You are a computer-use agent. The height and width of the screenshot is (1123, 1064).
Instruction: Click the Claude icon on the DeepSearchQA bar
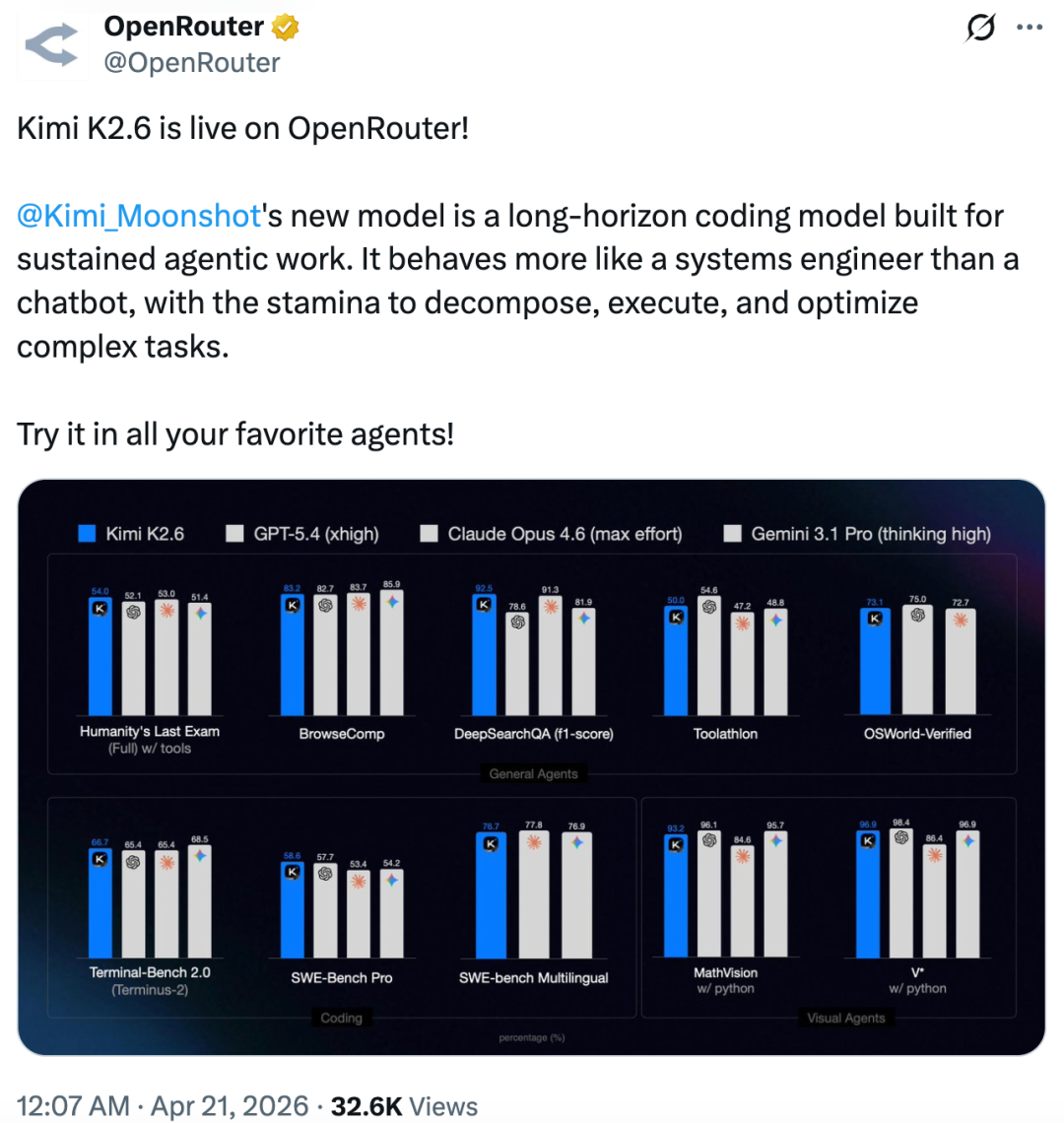[x=551, y=607]
